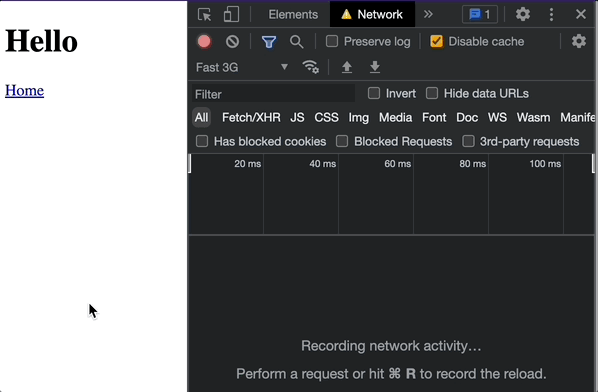
Task: Select the Network tab
Action: (x=372, y=14)
